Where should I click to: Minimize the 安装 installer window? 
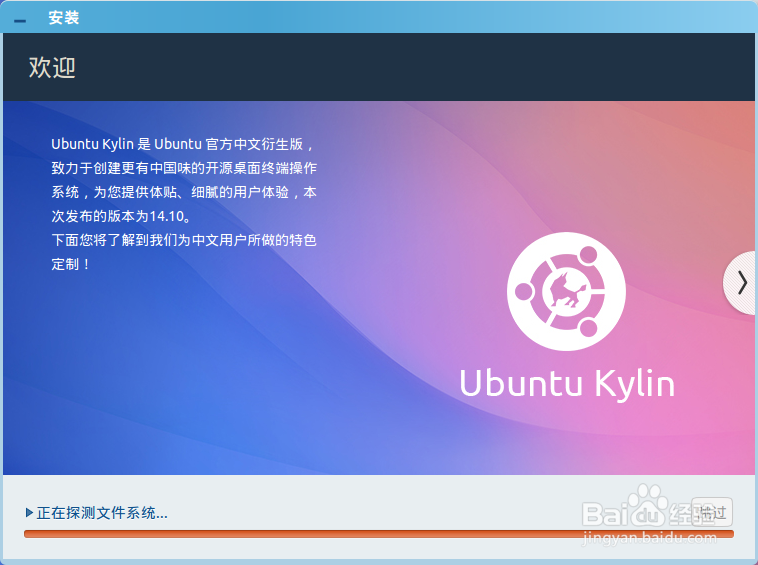[x=20, y=21]
